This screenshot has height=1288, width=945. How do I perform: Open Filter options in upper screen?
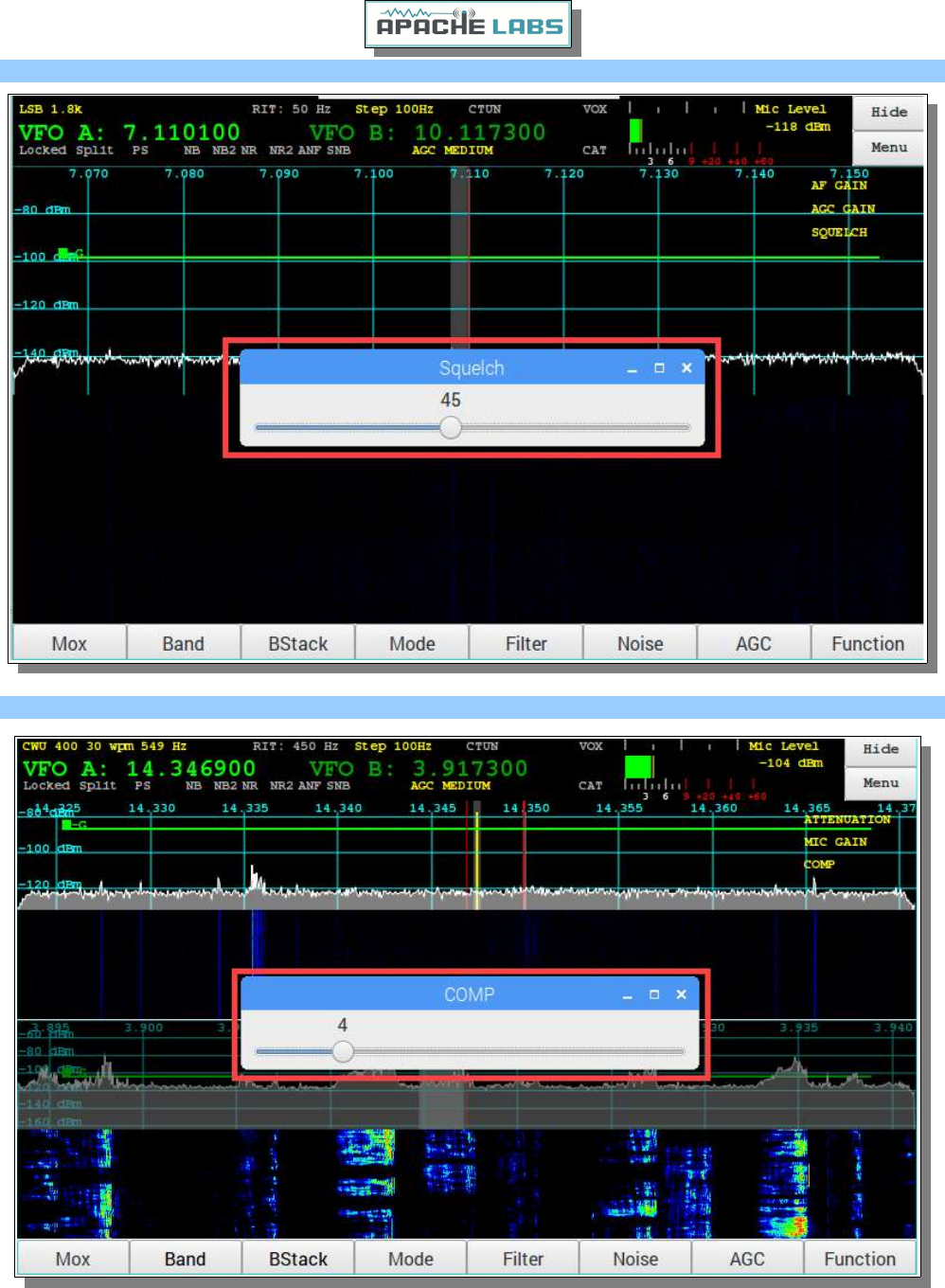click(x=526, y=643)
